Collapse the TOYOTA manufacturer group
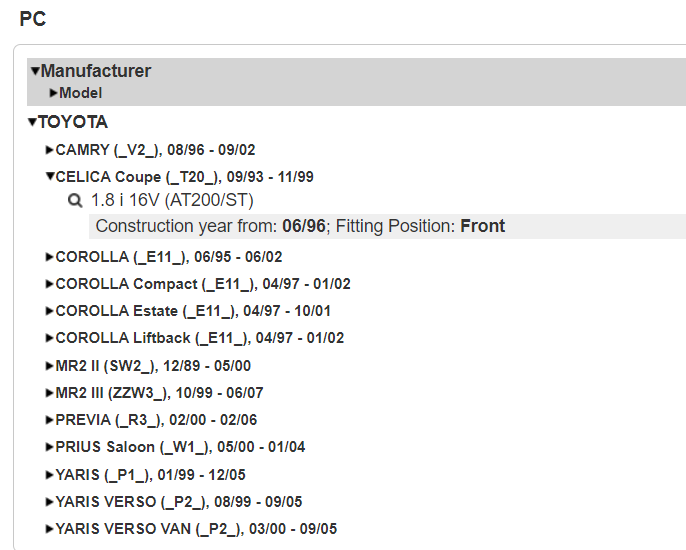The image size is (686, 550). (x=33, y=122)
